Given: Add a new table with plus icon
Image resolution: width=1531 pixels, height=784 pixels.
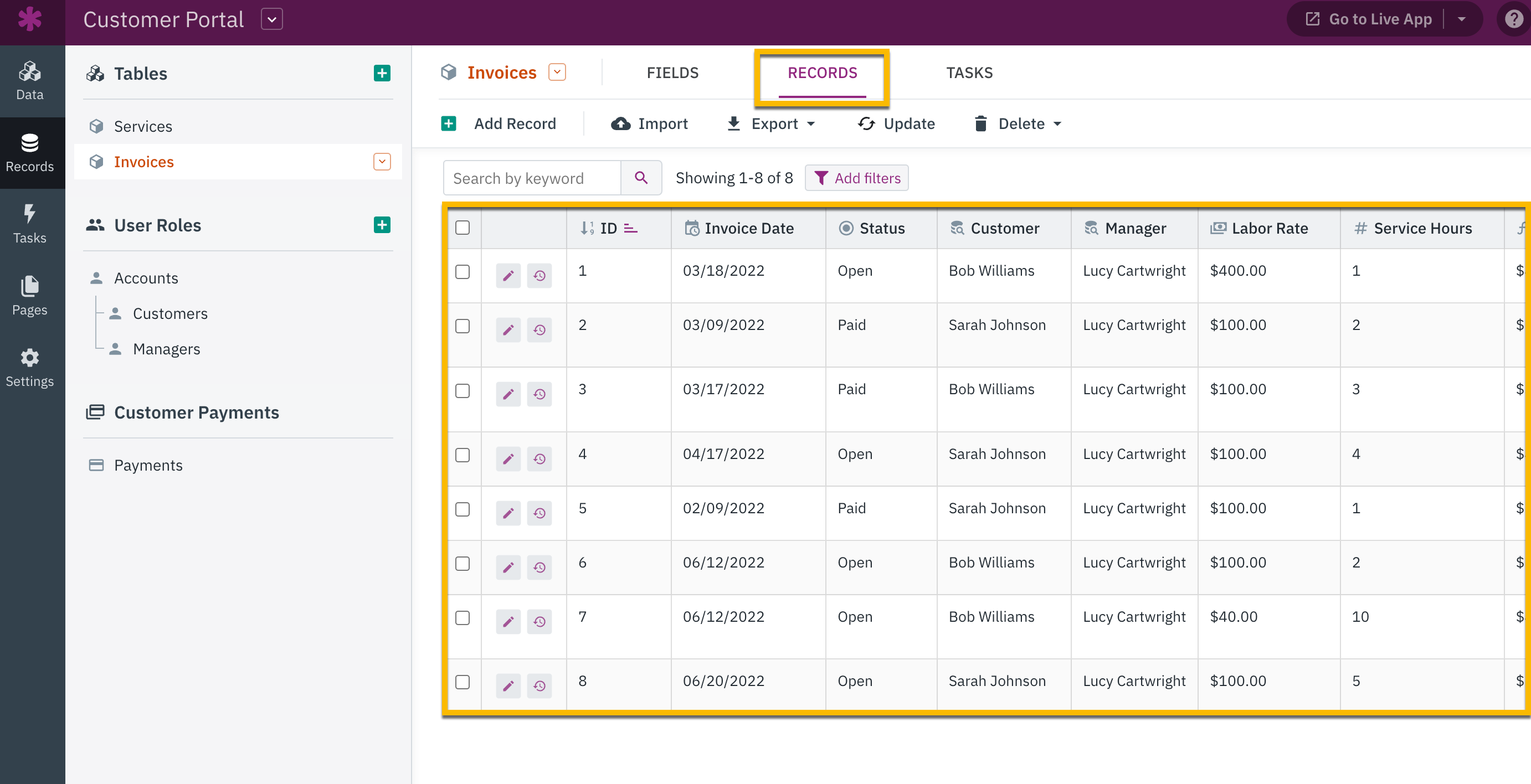Looking at the screenshot, I should [x=382, y=73].
